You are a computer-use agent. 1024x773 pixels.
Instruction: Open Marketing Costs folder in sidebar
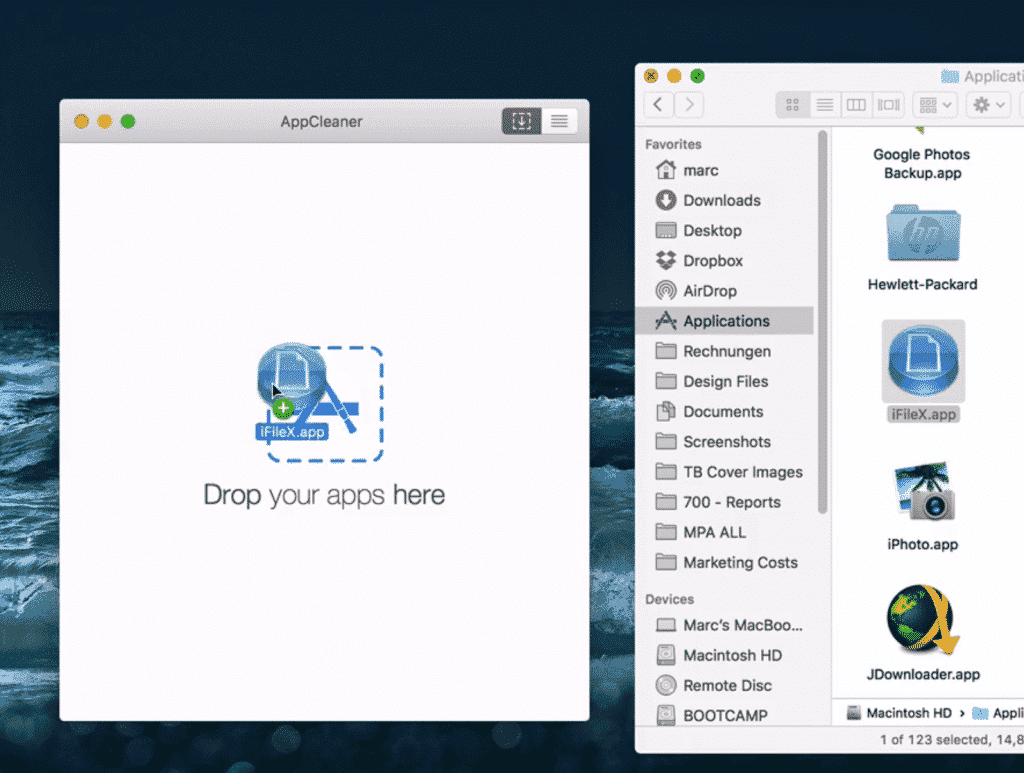pyautogui.click(x=725, y=562)
